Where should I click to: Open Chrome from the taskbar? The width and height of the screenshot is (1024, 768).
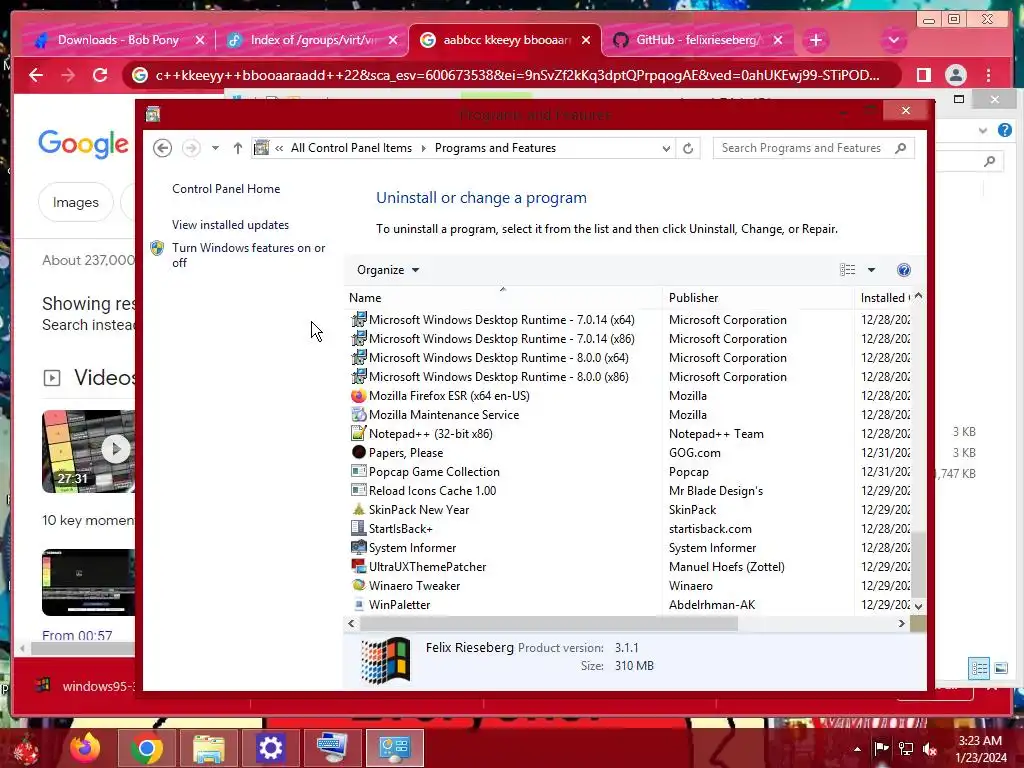(x=147, y=748)
